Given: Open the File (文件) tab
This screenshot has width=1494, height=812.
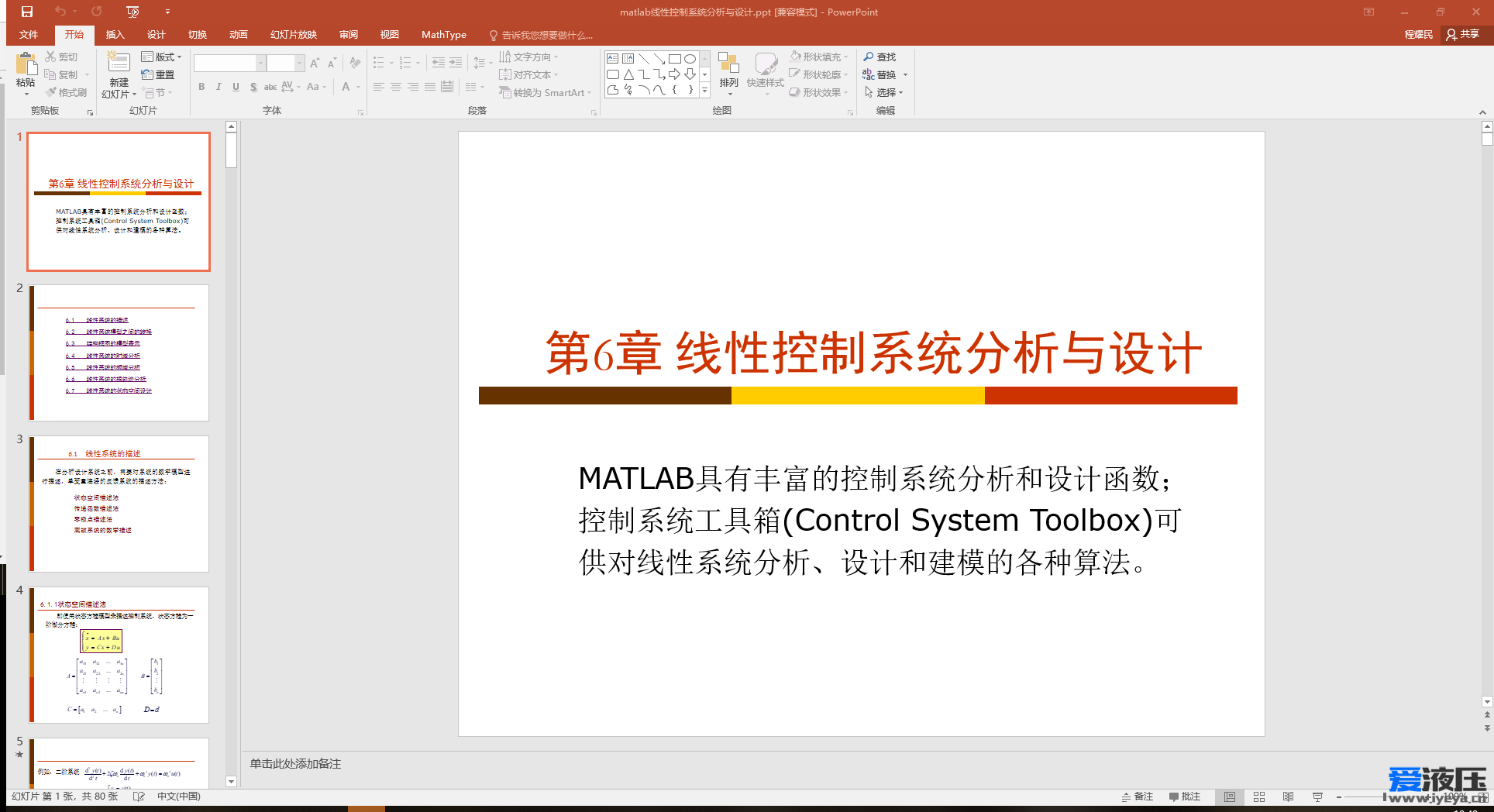Looking at the screenshot, I should 29,35.
